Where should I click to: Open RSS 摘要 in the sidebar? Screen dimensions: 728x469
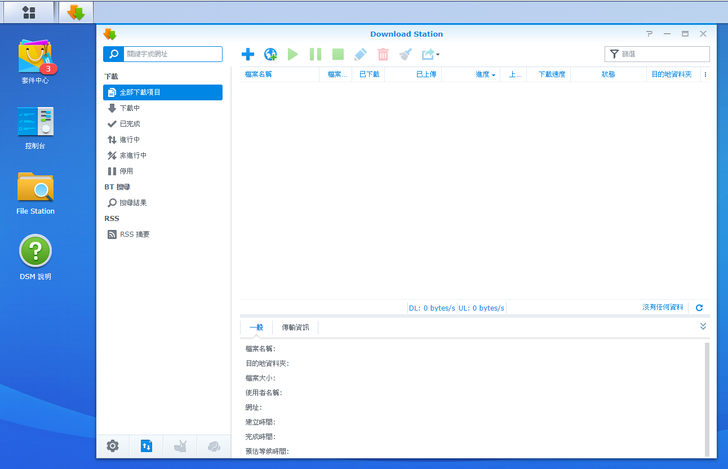click(x=135, y=234)
